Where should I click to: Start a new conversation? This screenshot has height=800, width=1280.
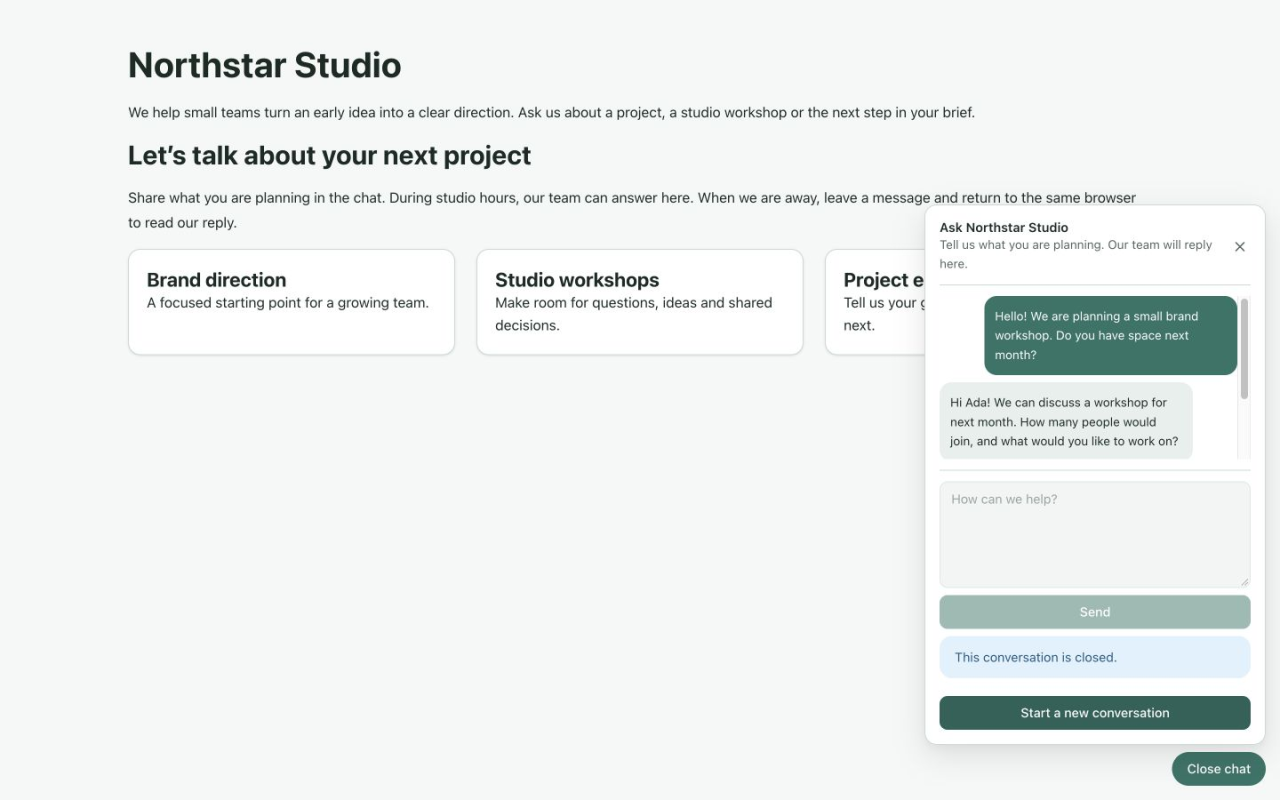coord(1095,713)
